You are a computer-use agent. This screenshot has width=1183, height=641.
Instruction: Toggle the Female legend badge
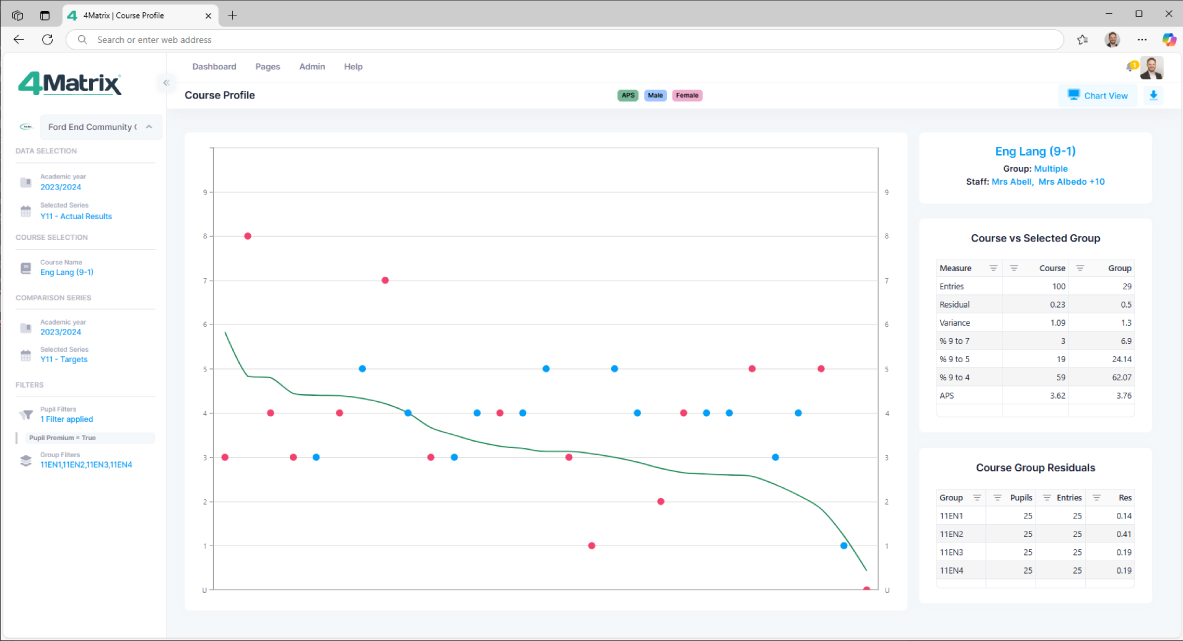coord(687,96)
